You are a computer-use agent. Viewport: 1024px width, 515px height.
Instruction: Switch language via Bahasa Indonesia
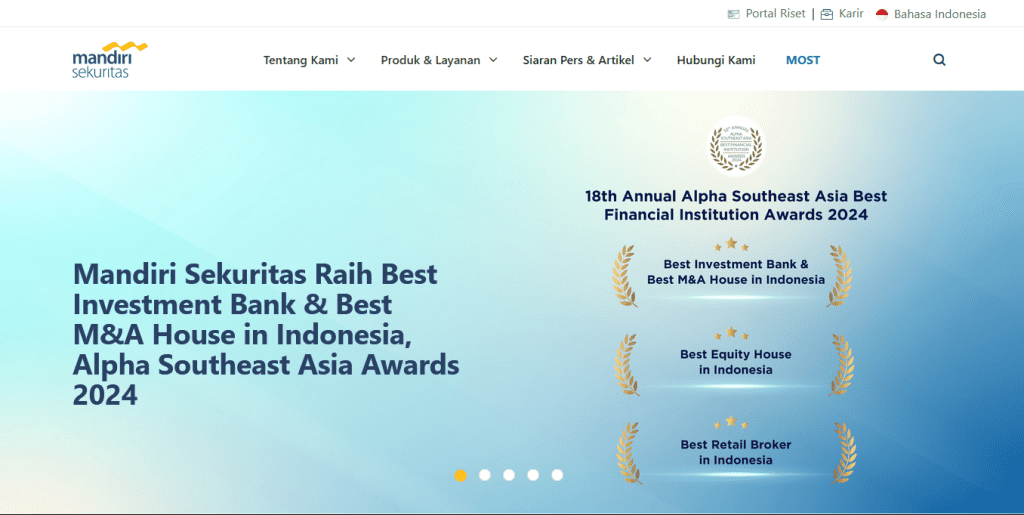940,14
